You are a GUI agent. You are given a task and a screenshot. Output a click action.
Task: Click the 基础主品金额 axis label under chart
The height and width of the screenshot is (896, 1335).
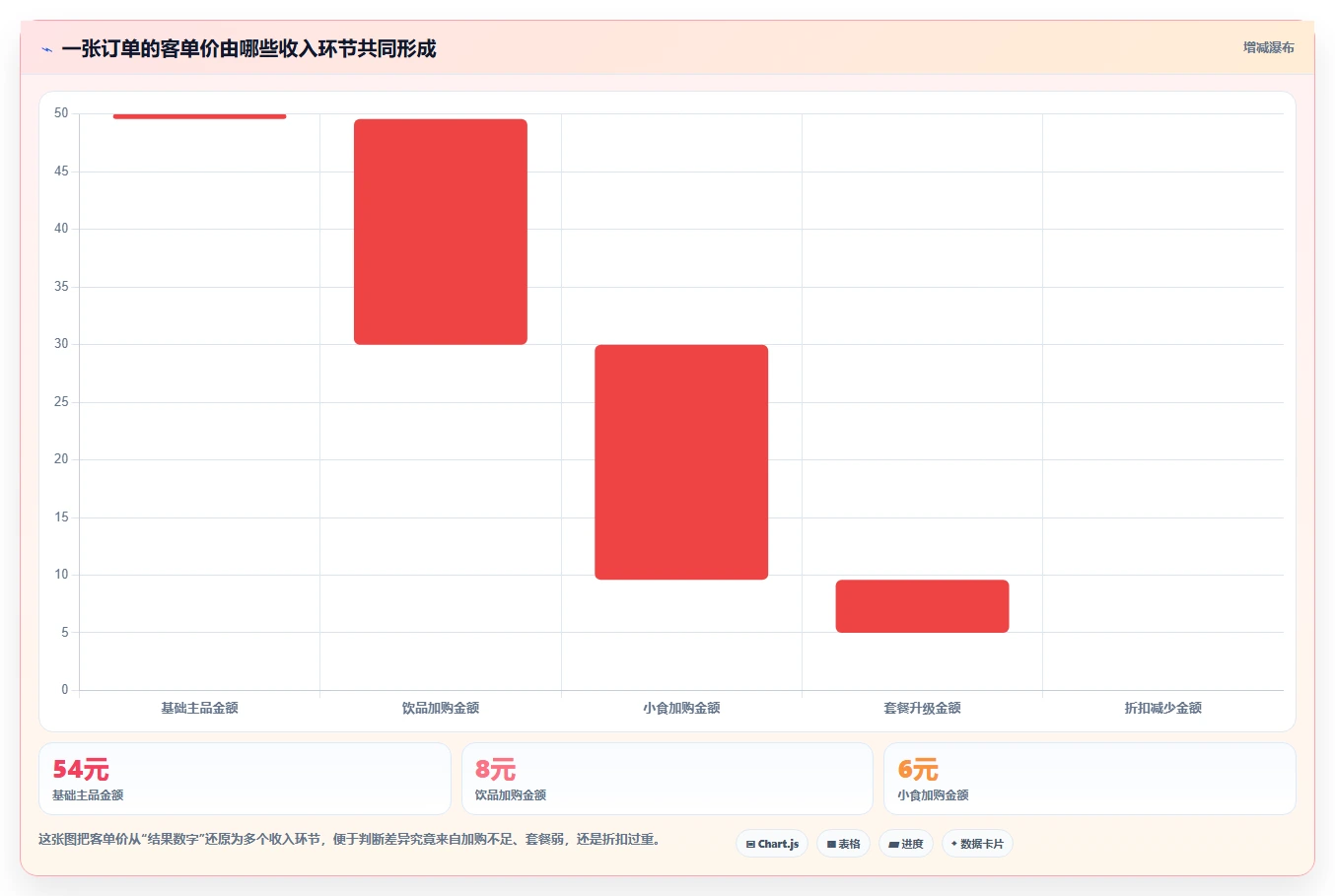coord(199,708)
